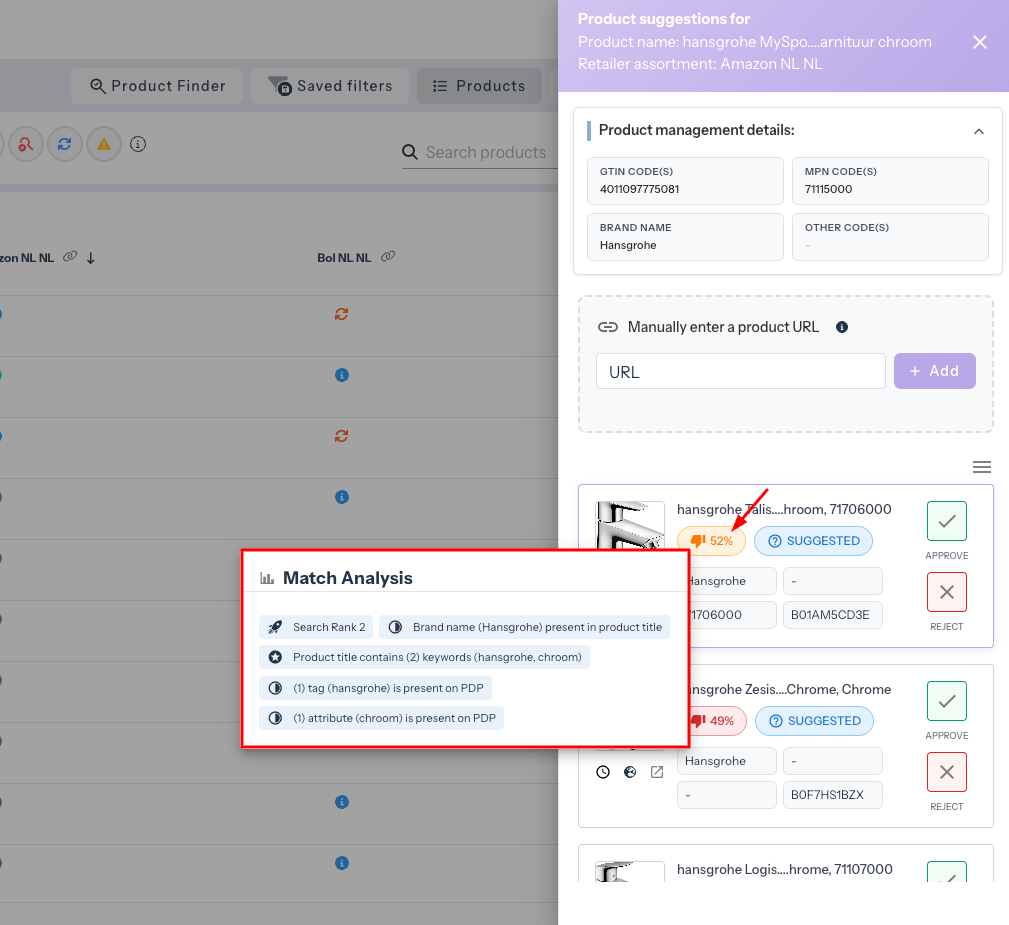Open the suggestions list hamburger menu
The height and width of the screenshot is (925, 1009).
click(x=982, y=467)
